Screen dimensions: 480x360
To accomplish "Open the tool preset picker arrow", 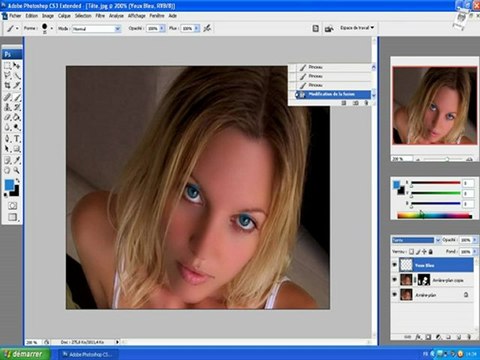I will coord(17,29).
